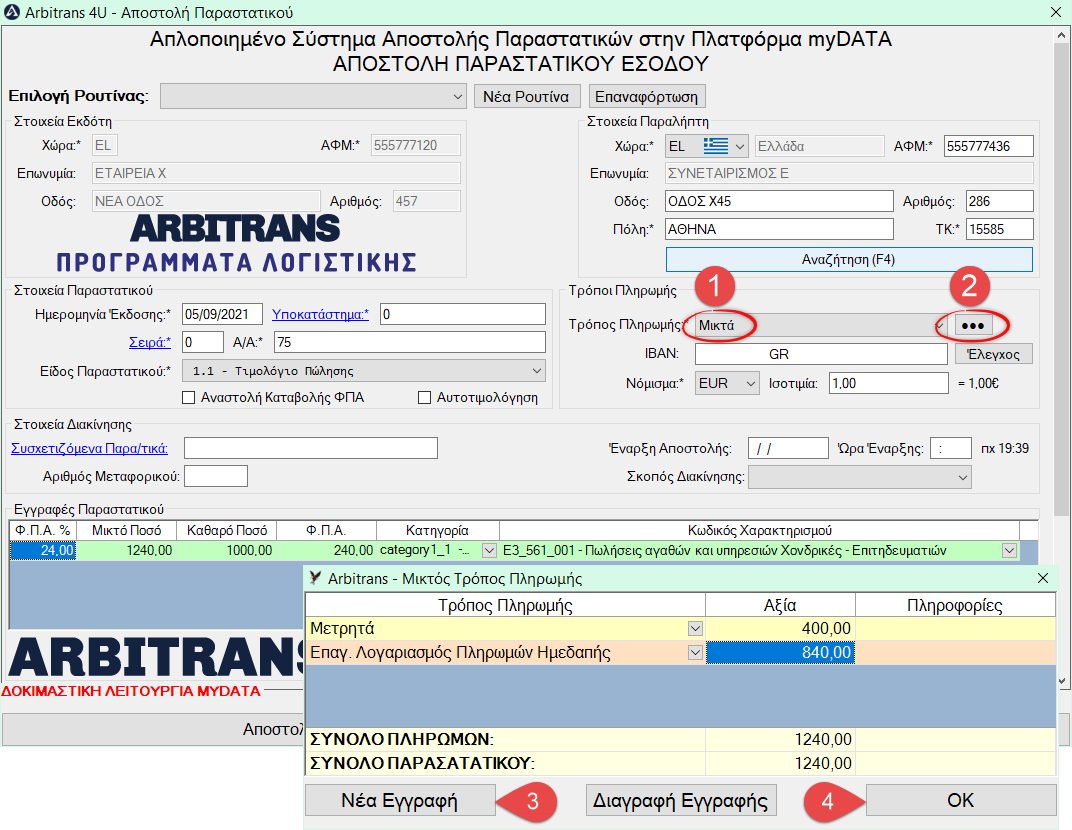Screen dimensions: 1072x830
Task: Click the Φ.Π.Α. % cell 24,00
Action: point(42,550)
